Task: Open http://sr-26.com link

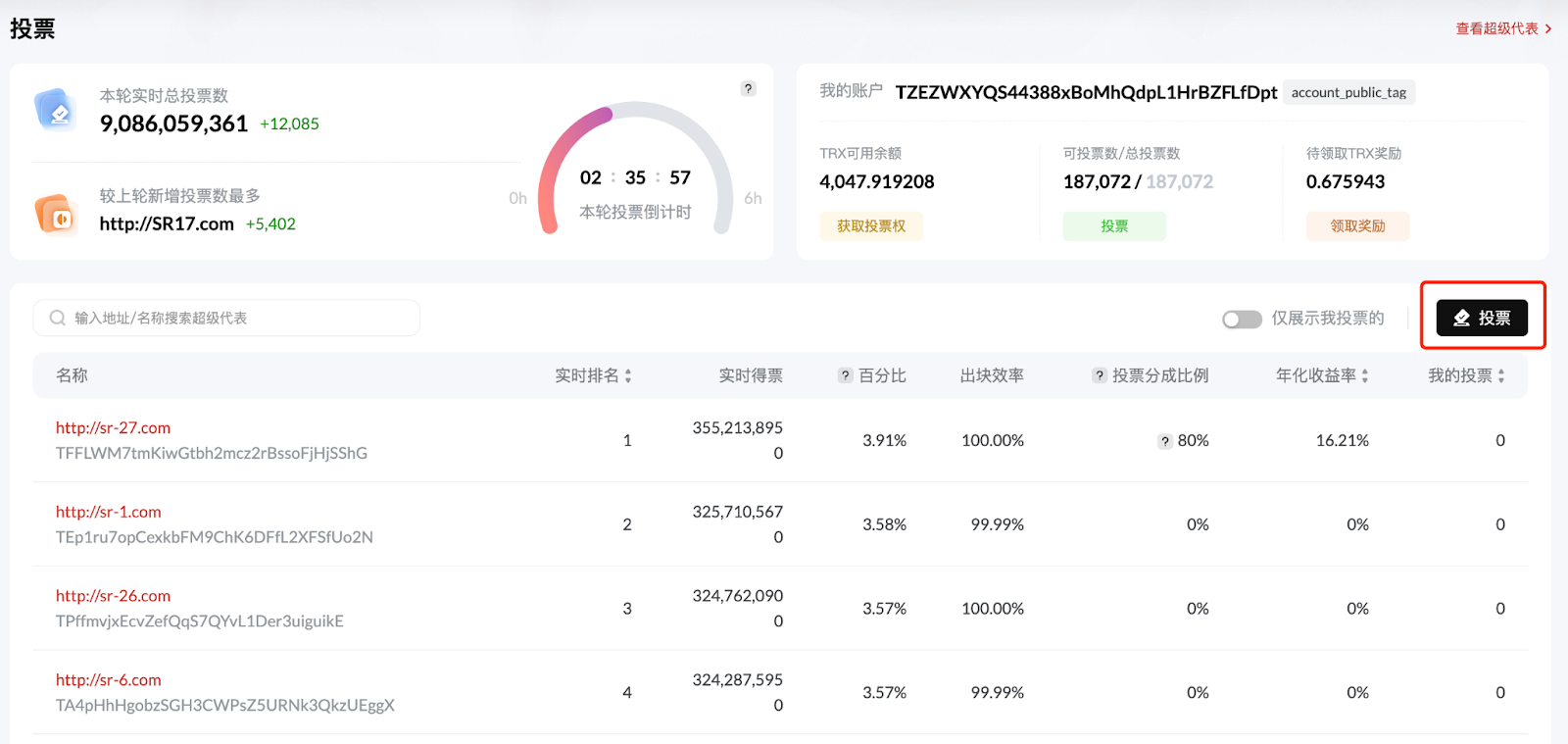Action: click(113, 596)
